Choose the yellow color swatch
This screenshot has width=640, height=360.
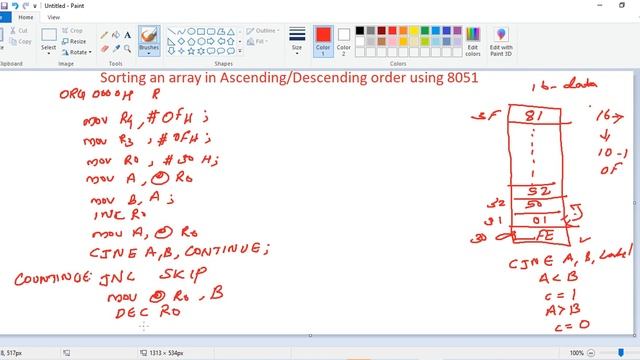pos(414,31)
